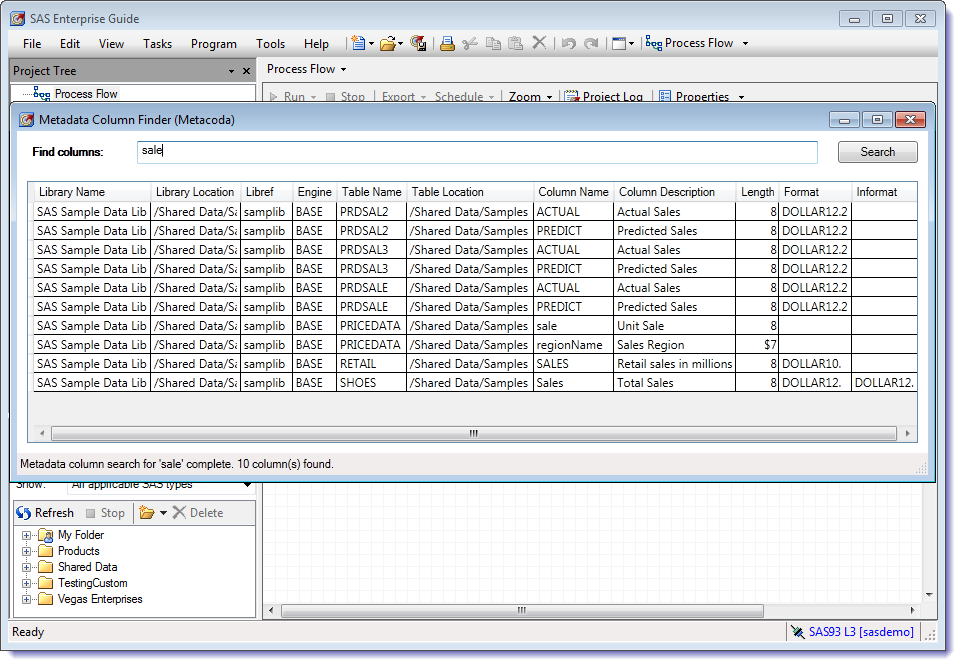
Task: Click the Paste clipboard icon
Action: (x=516, y=44)
